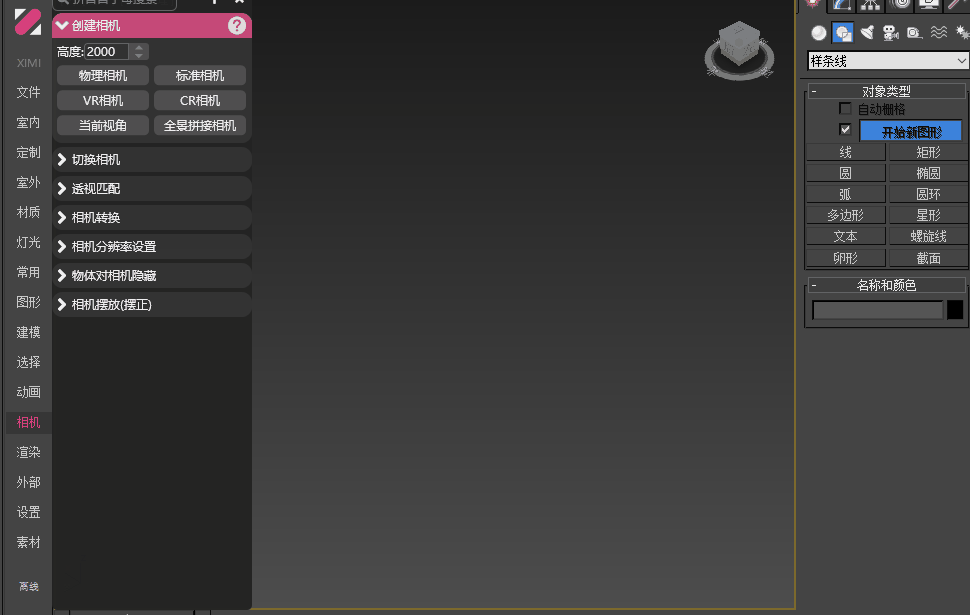
Task: Click the 当前视角 button
Action: 103,126
